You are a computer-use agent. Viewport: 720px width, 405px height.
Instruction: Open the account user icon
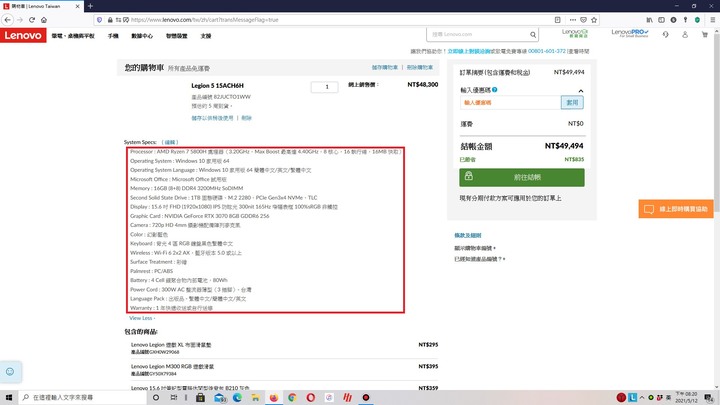click(685, 34)
